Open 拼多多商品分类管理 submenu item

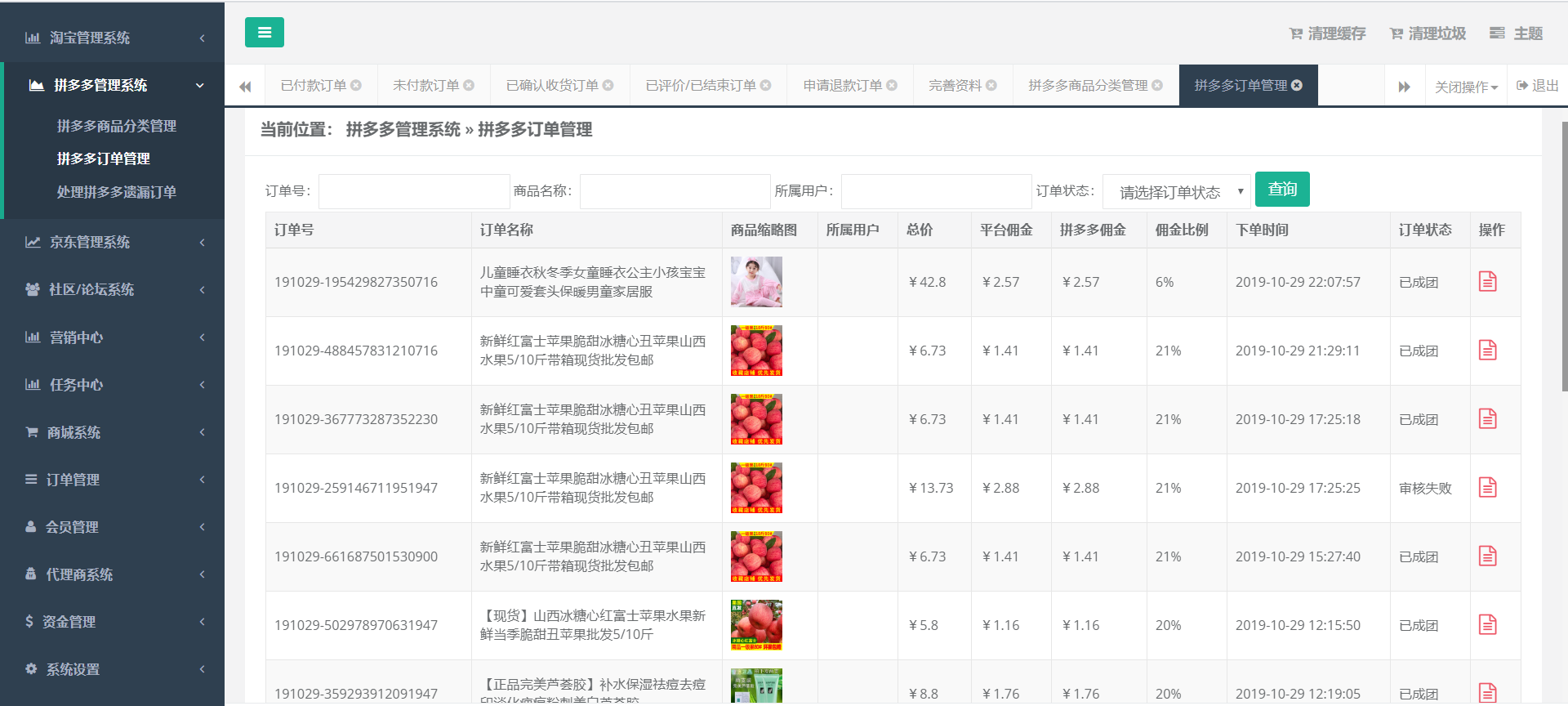[116, 126]
